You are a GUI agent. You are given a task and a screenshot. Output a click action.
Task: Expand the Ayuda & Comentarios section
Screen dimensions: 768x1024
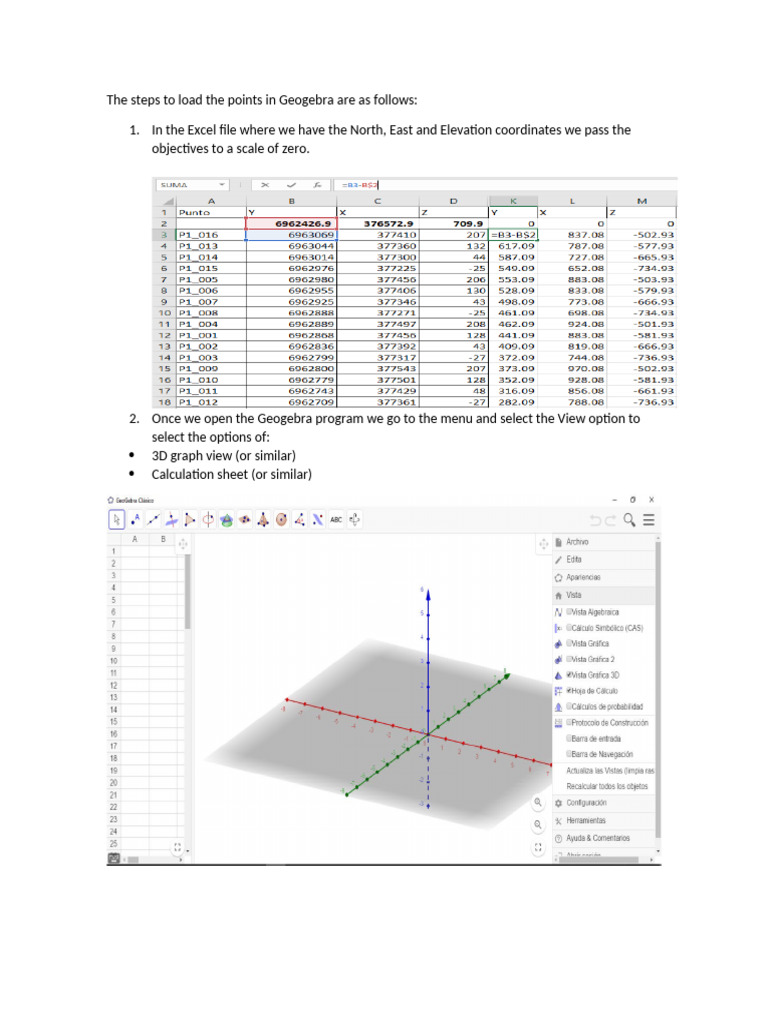[603, 838]
